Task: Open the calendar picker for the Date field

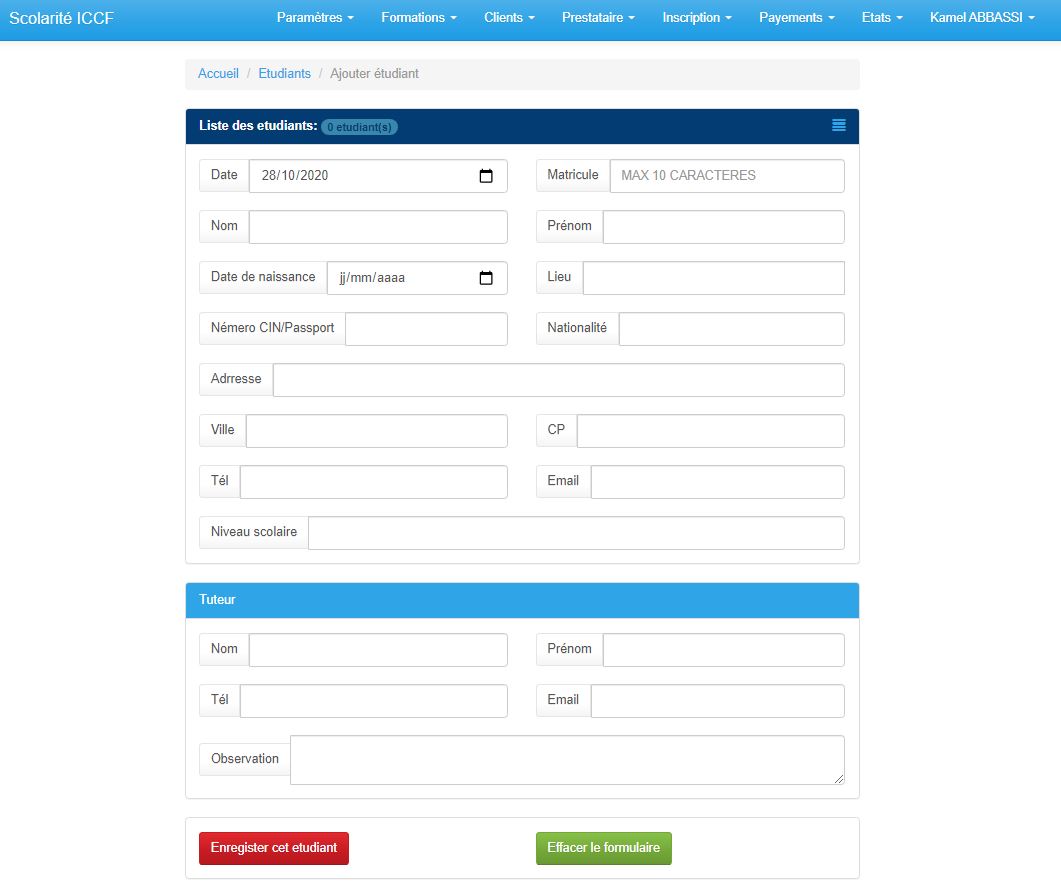Action: click(x=487, y=176)
